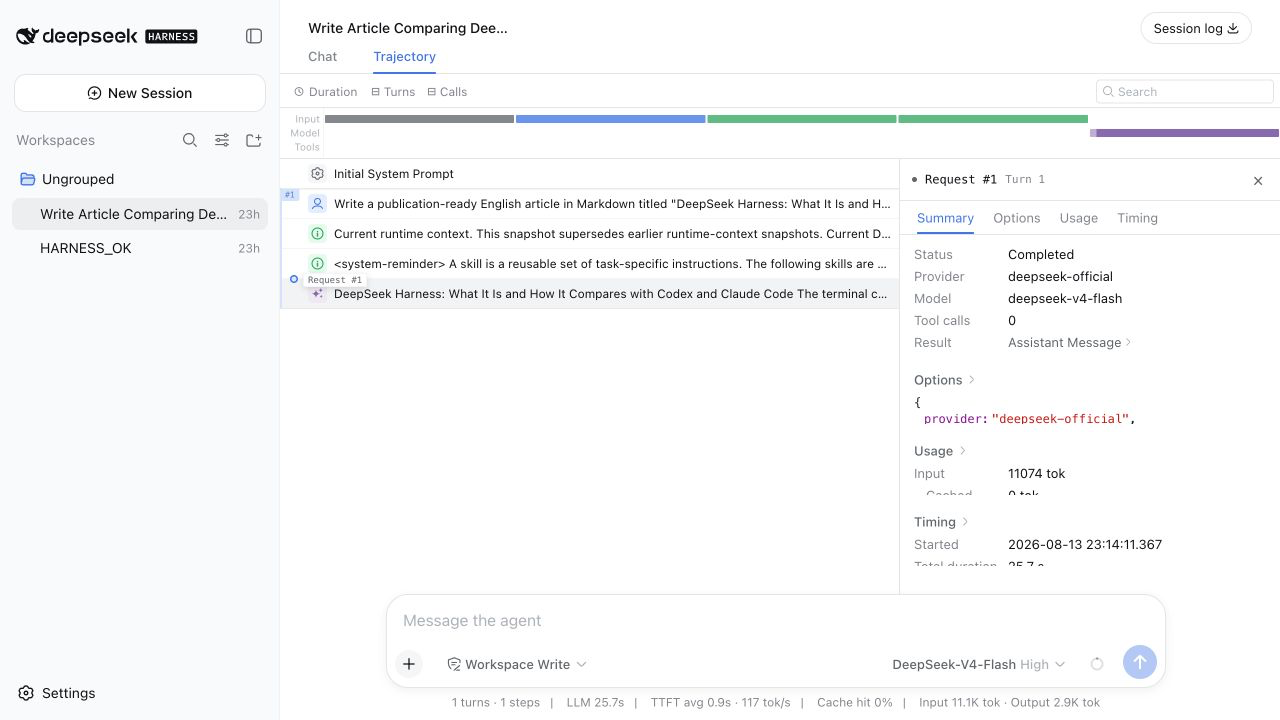Click the plus attachment button

click(409, 664)
